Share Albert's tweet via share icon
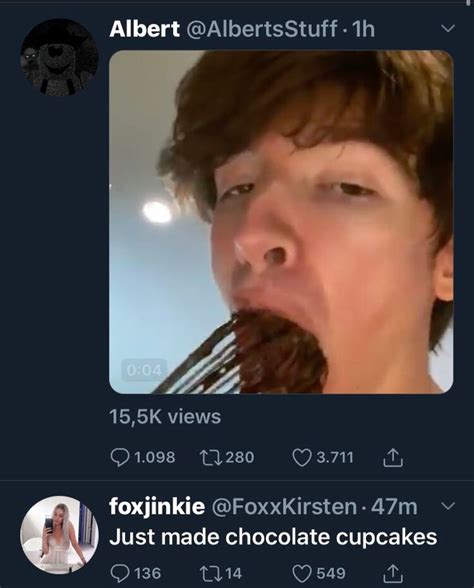 click(x=393, y=457)
